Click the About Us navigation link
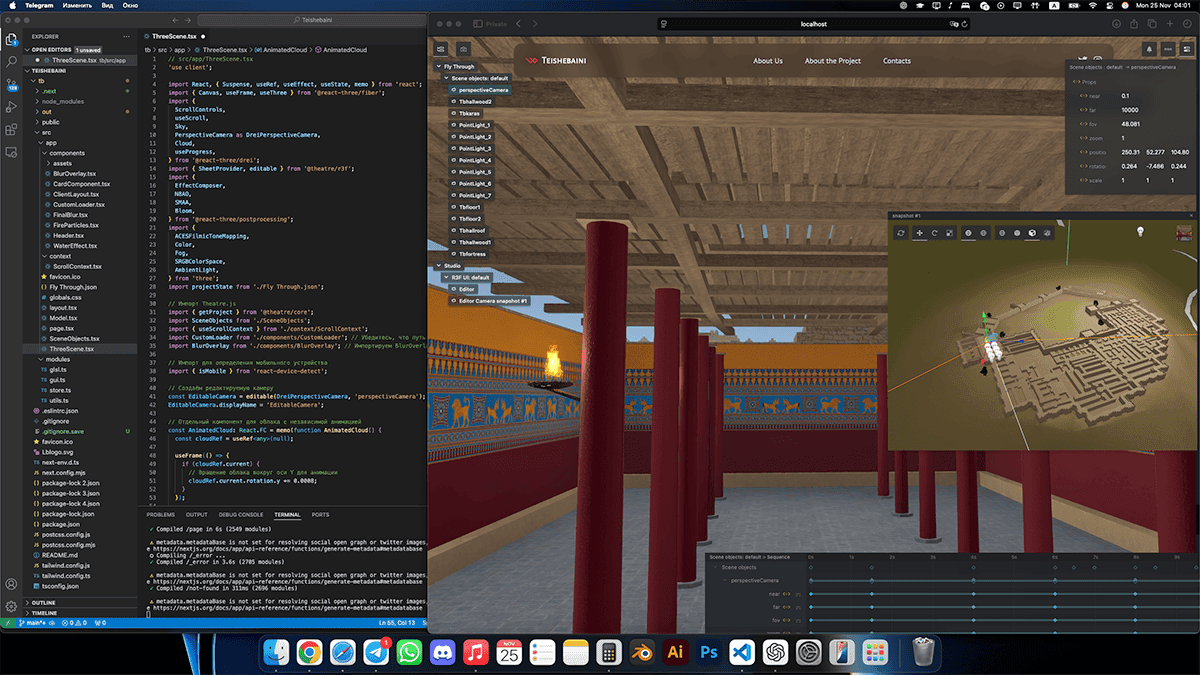 pos(767,61)
